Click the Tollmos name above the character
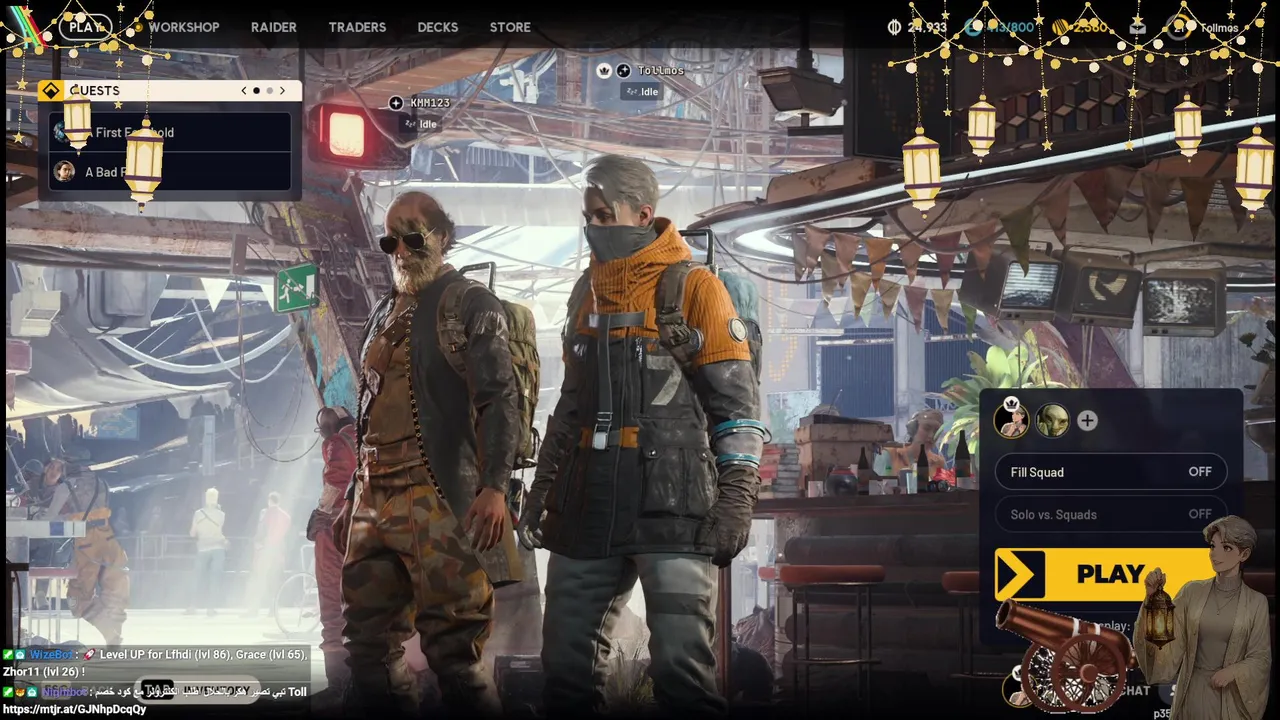The image size is (1280, 720). coord(661,70)
